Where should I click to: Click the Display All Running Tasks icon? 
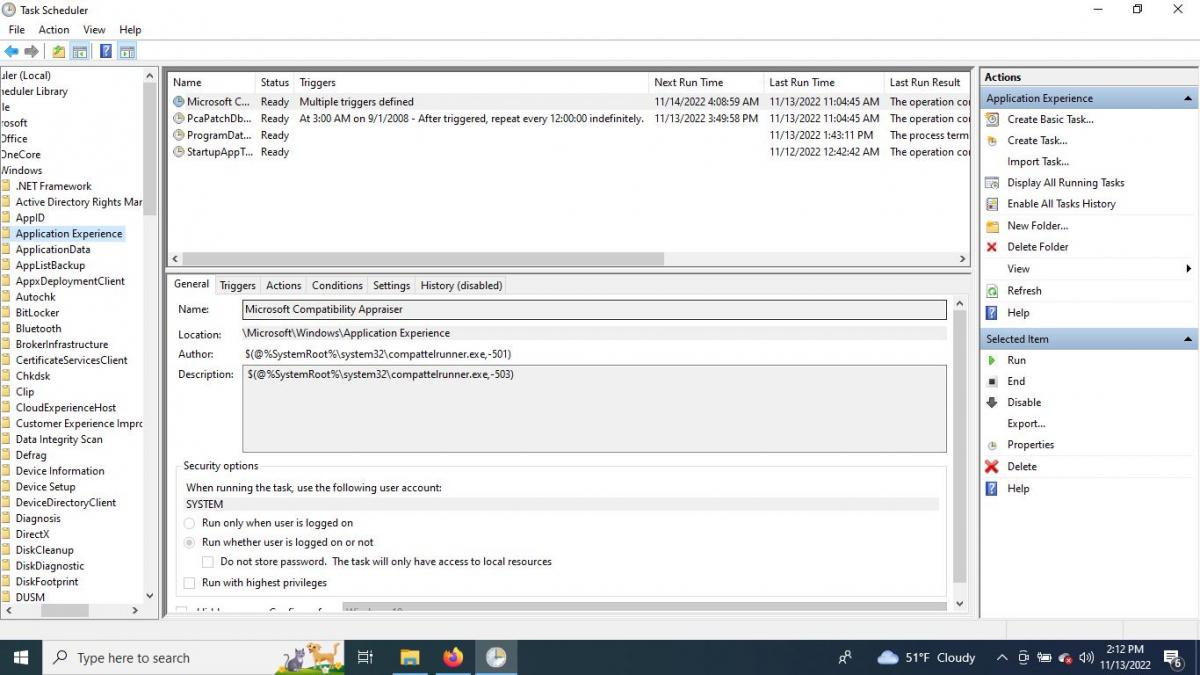click(992, 183)
